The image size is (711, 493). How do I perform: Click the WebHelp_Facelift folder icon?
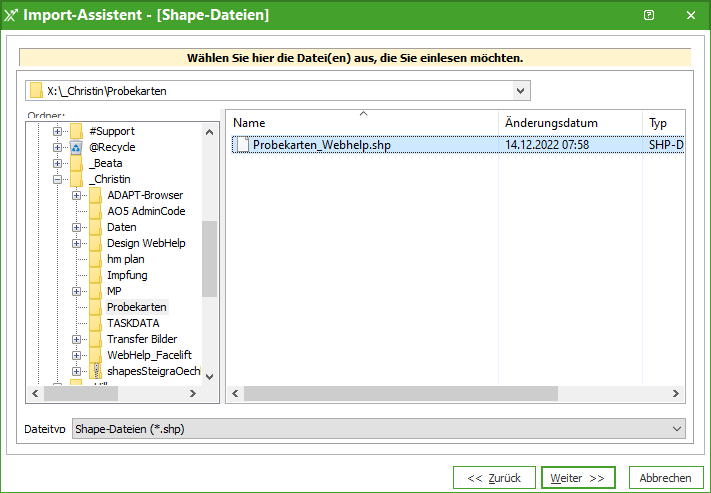coord(95,355)
